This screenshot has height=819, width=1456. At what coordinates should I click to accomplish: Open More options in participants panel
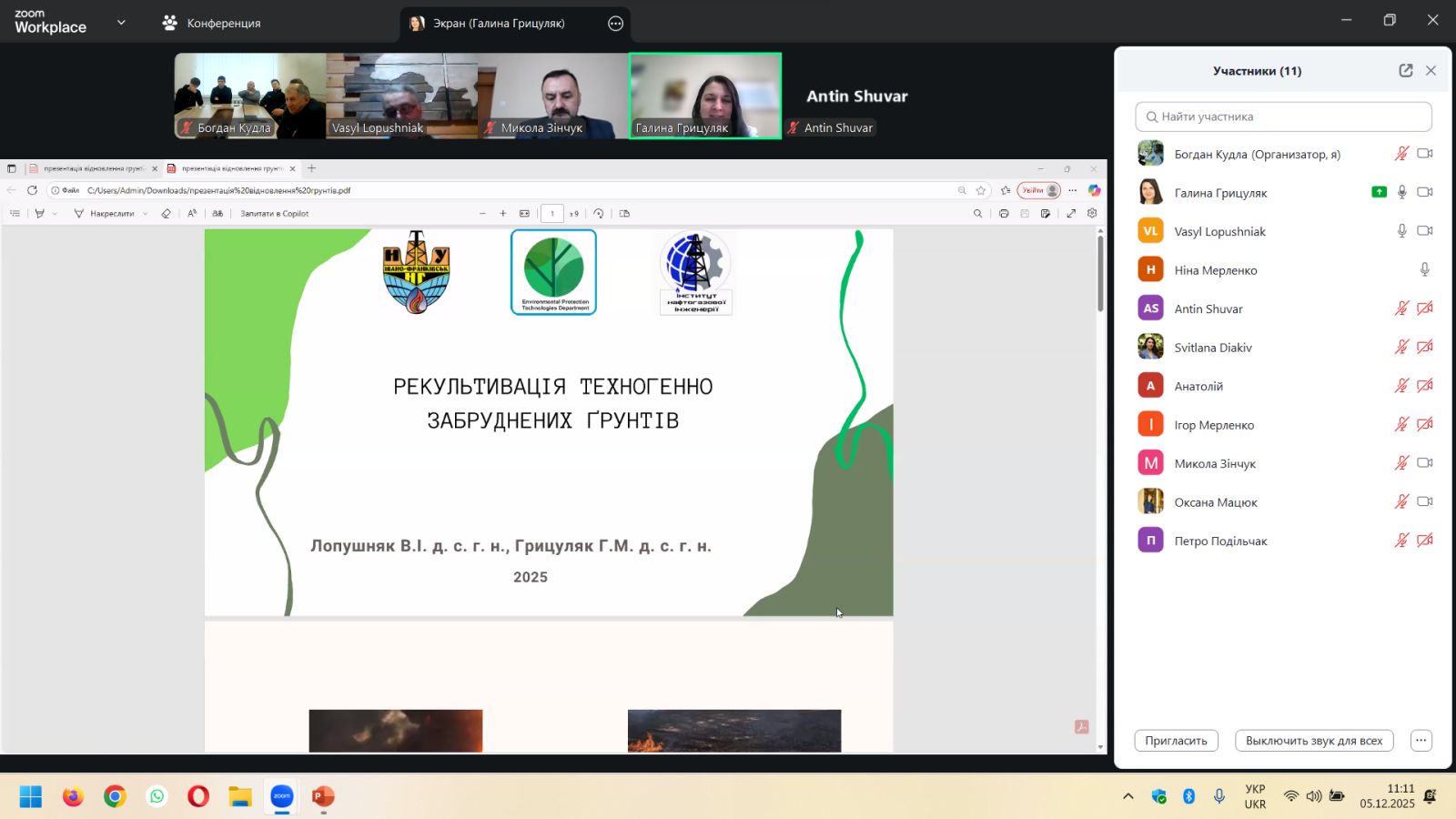pyautogui.click(x=1421, y=741)
